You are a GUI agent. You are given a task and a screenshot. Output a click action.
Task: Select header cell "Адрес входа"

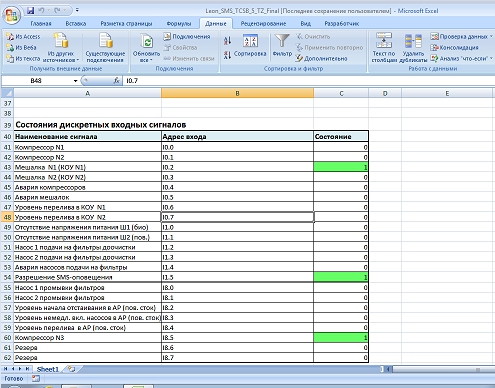point(237,137)
